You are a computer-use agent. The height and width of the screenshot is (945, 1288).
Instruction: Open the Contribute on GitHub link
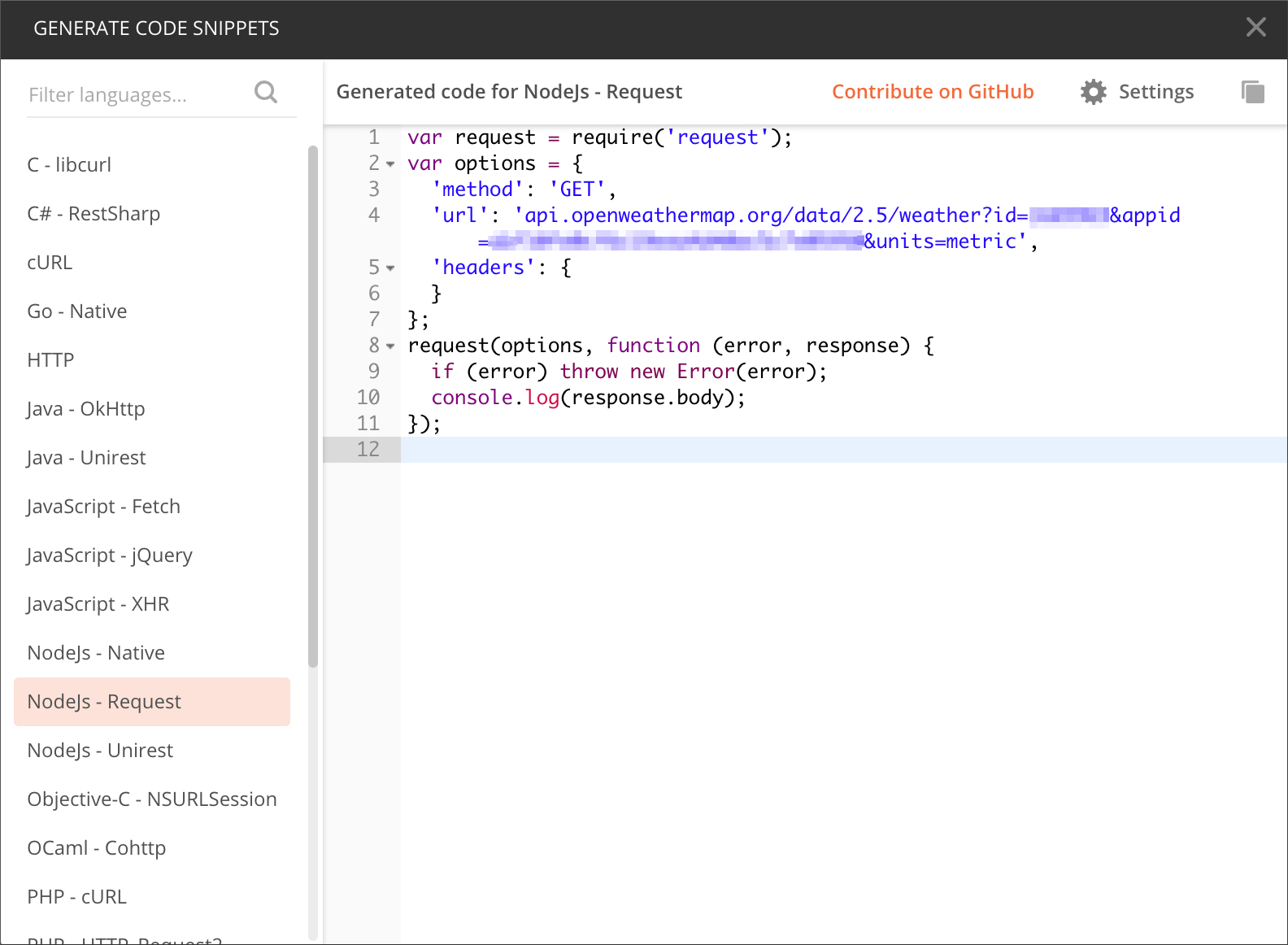point(932,92)
